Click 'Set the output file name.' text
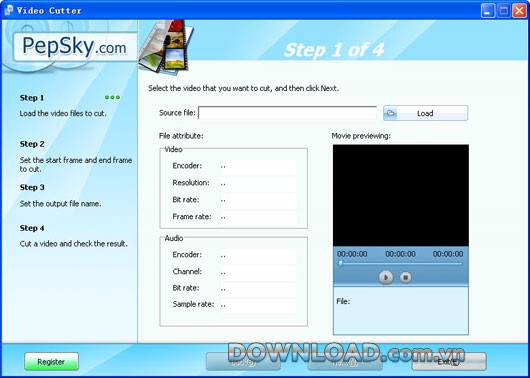530x378 pixels. pyautogui.click(x=60, y=204)
